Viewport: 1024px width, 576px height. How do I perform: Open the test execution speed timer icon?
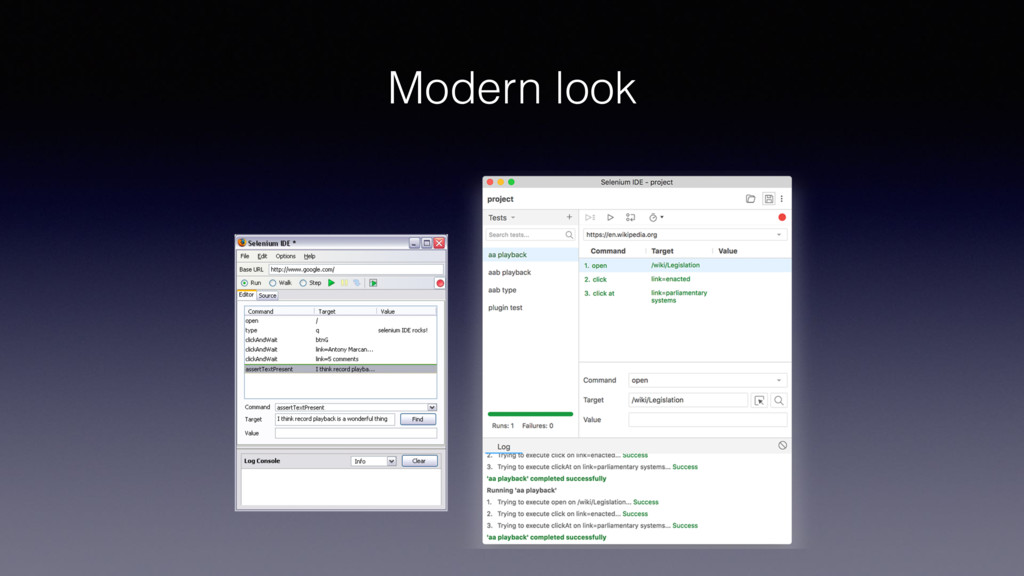pyautogui.click(x=655, y=217)
